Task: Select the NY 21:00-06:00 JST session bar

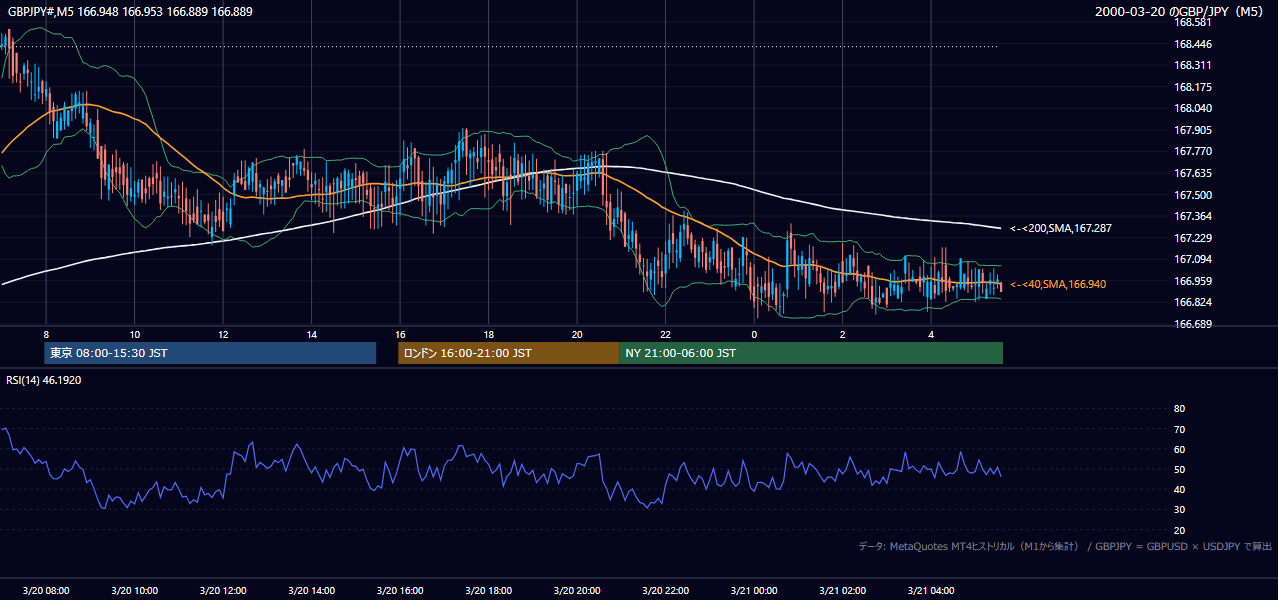Action: (x=811, y=353)
